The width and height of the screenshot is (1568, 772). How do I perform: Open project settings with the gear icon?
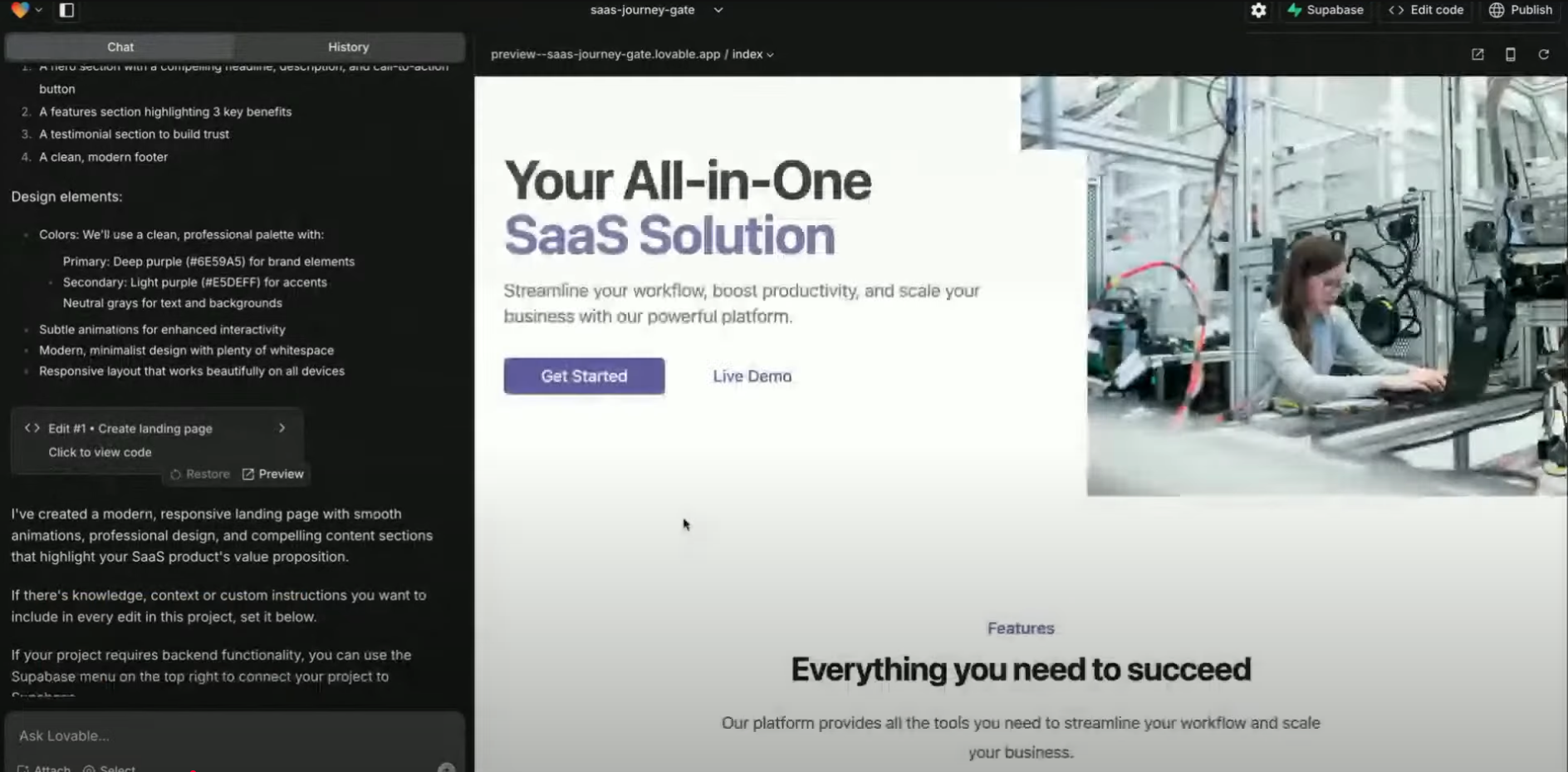[x=1258, y=11]
